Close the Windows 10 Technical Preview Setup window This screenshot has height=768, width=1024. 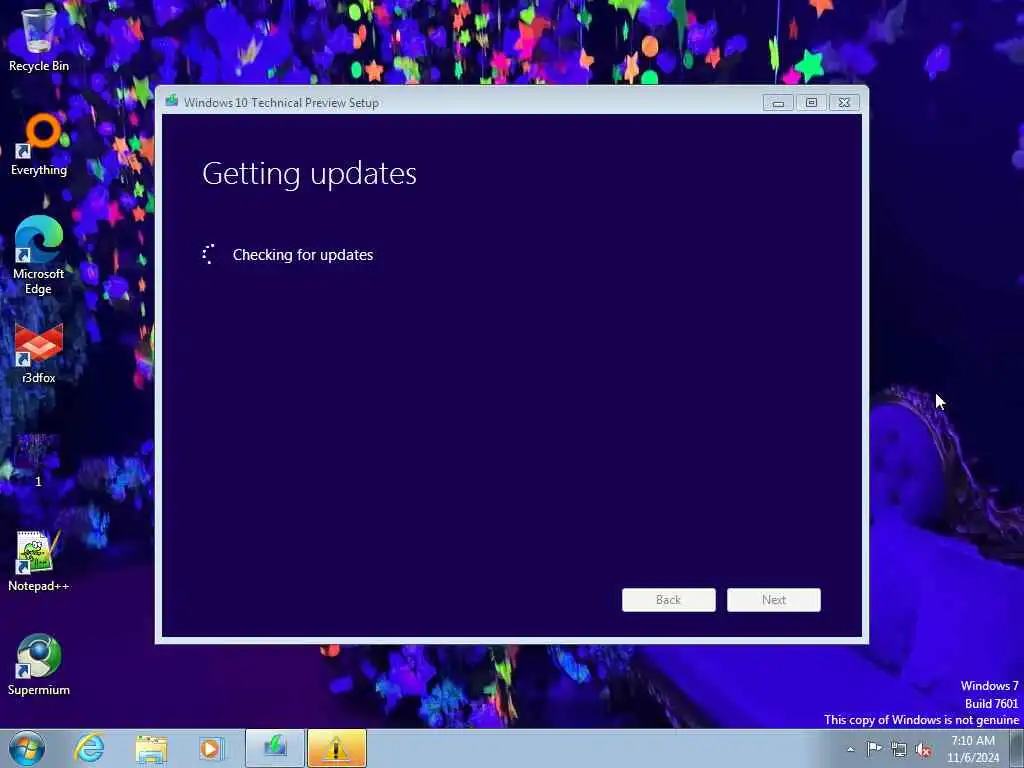(844, 103)
